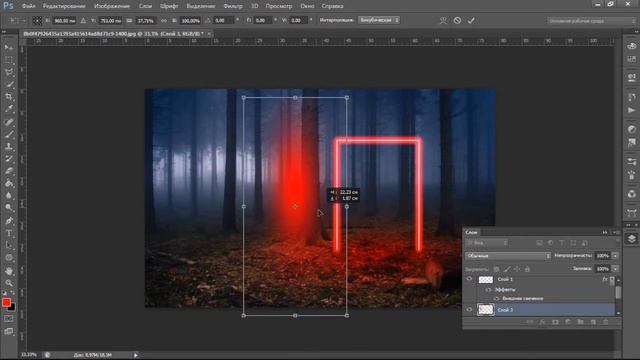This screenshot has width=640, height=360.
Task: Select the Quick Selection tool
Action: (9, 84)
